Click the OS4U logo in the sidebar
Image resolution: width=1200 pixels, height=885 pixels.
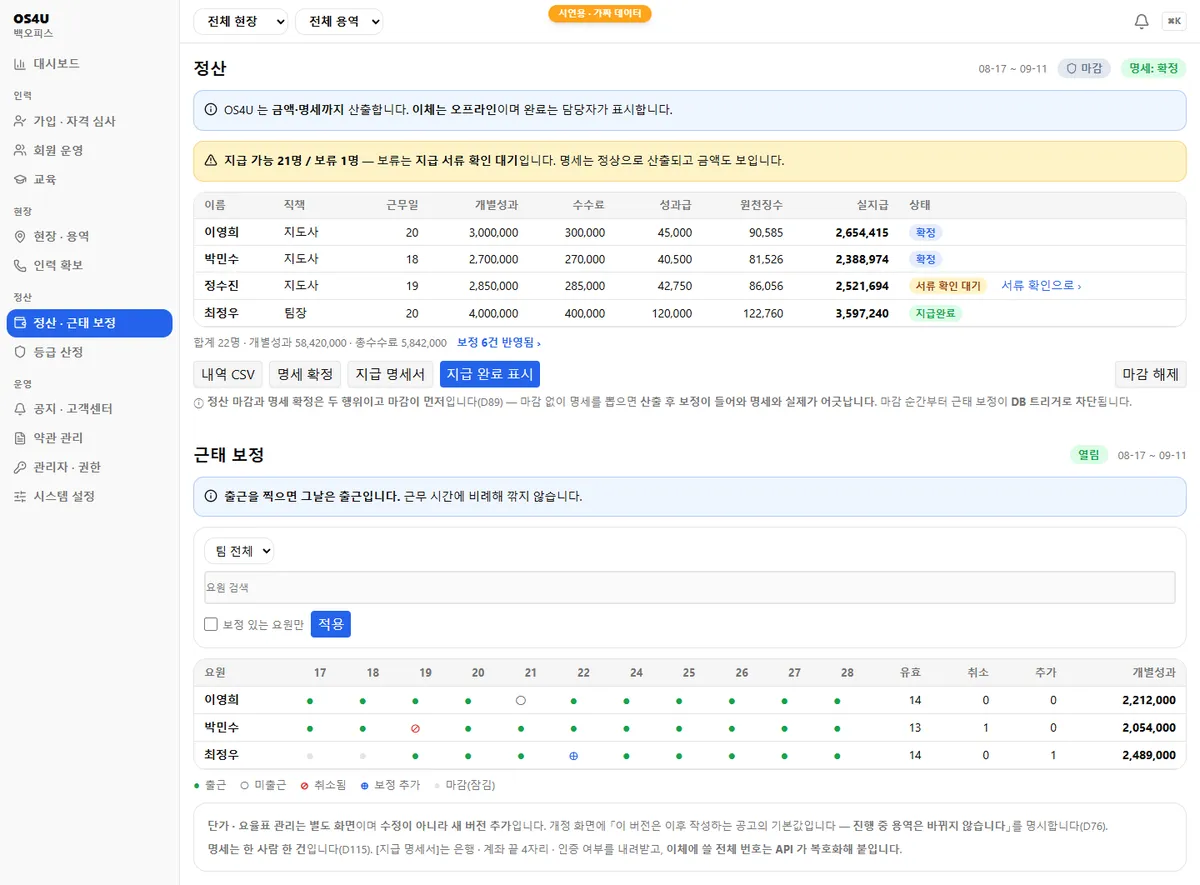[x=33, y=18]
